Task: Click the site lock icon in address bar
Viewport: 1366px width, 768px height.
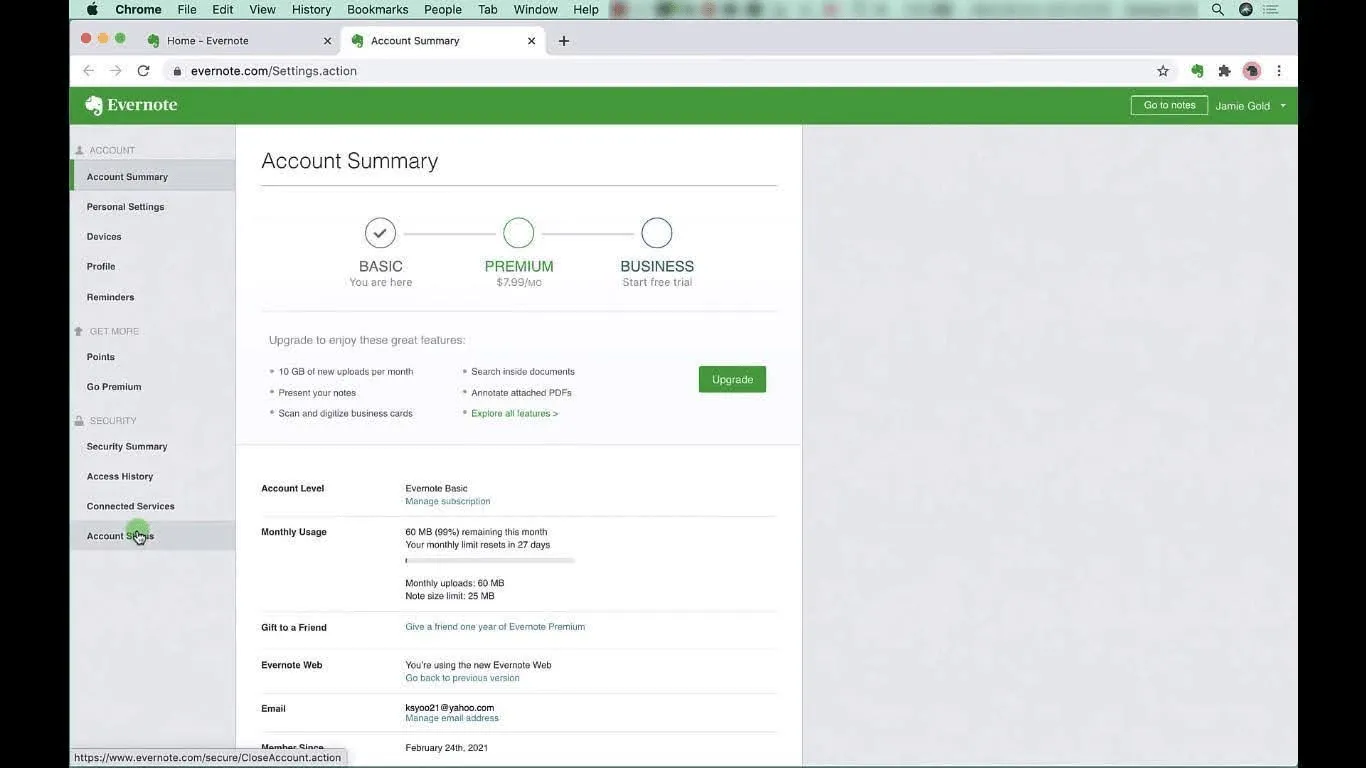Action: 177,71
